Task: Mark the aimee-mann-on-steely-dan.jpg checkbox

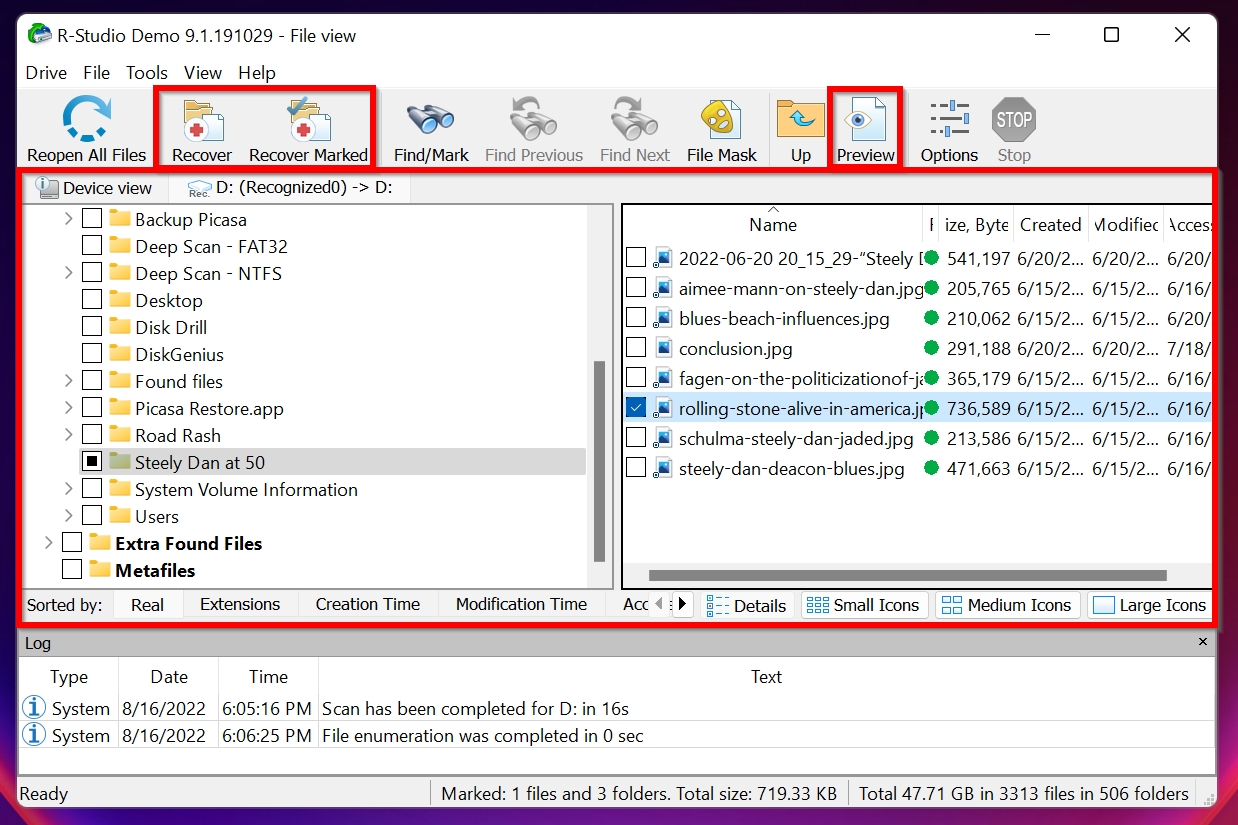Action: click(636, 288)
